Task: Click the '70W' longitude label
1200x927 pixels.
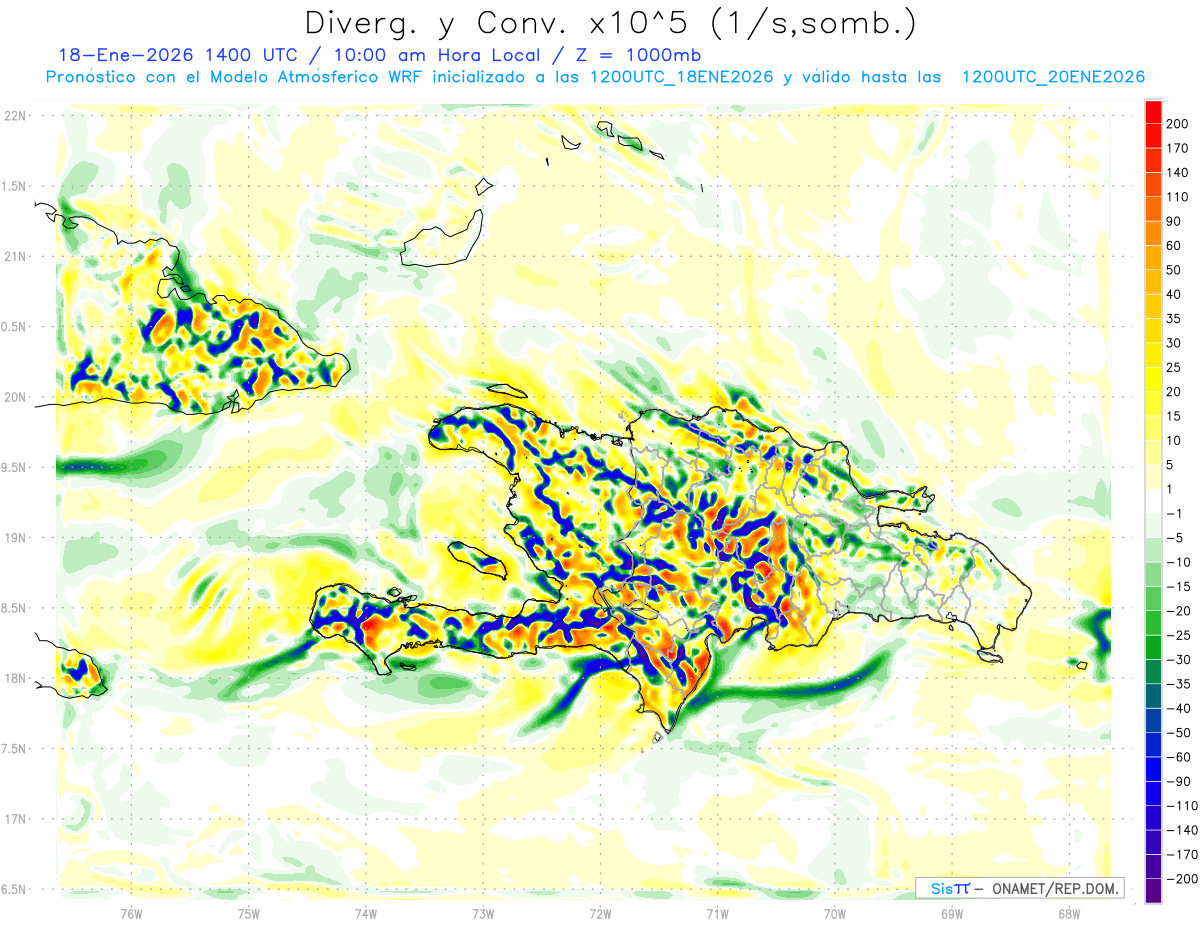Action: click(x=835, y=913)
